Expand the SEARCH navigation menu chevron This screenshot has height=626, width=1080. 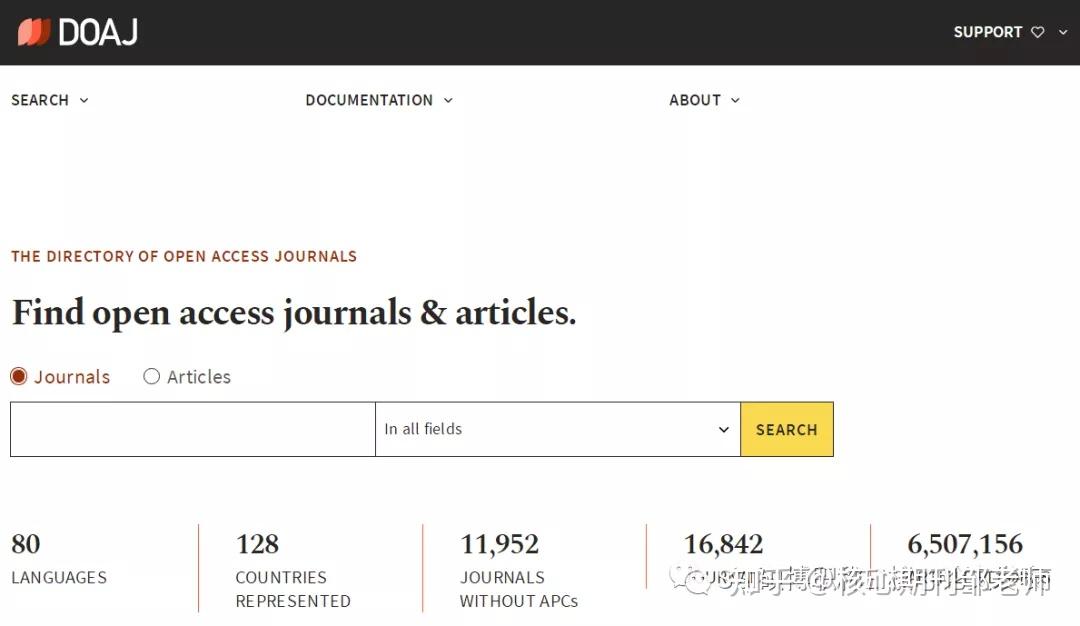tap(85, 100)
